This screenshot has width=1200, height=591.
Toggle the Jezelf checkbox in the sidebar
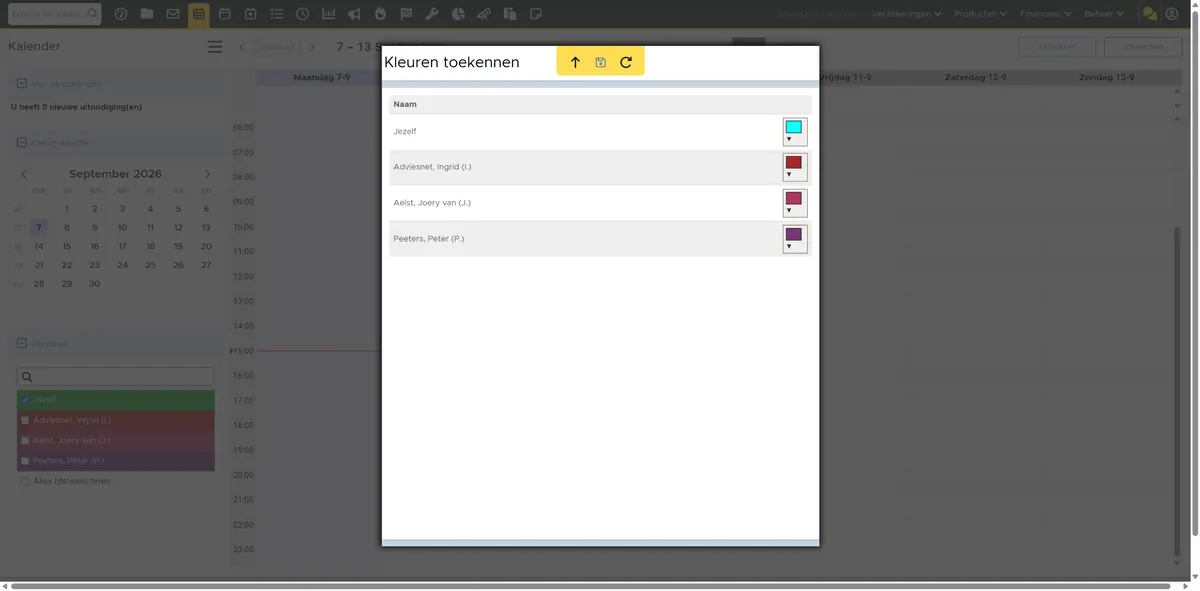click(25, 400)
